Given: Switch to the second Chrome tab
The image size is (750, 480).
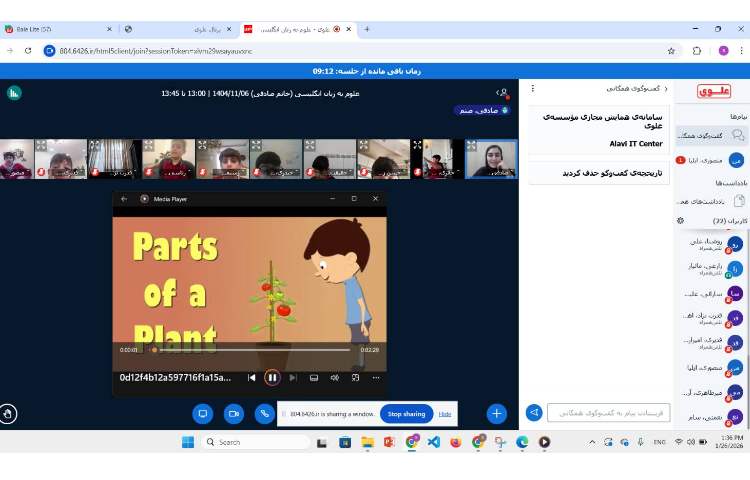Looking at the screenshot, I should pyautogui.click(x=177, y=29).
